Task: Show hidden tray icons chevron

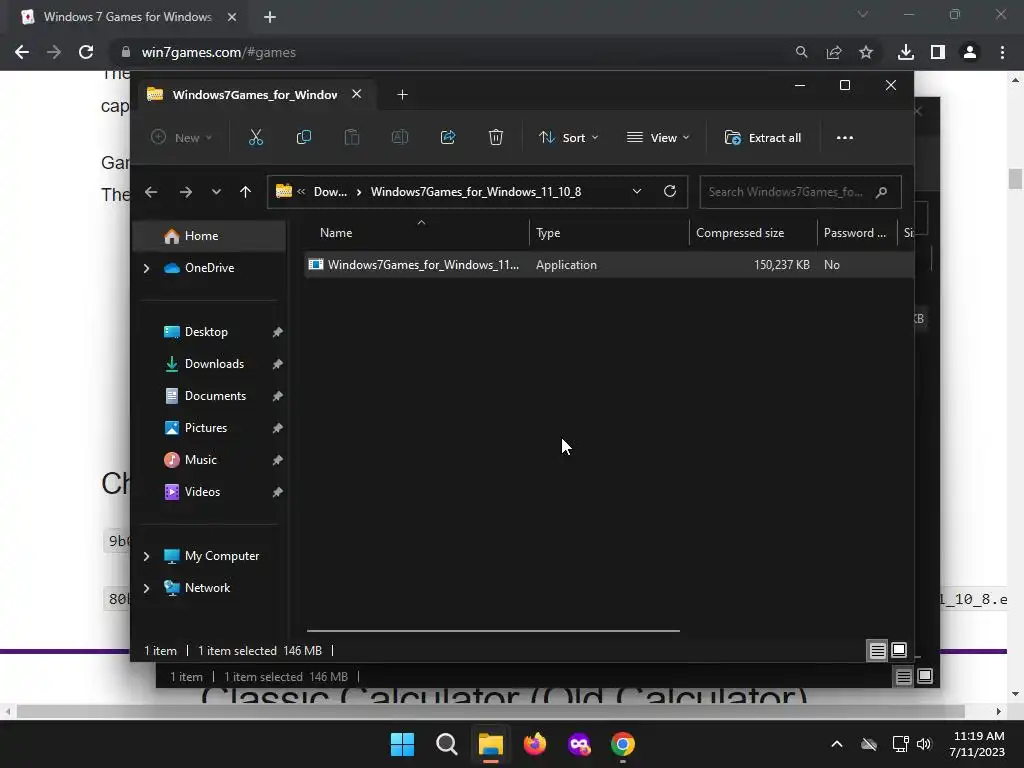Action: click(837, 744)
